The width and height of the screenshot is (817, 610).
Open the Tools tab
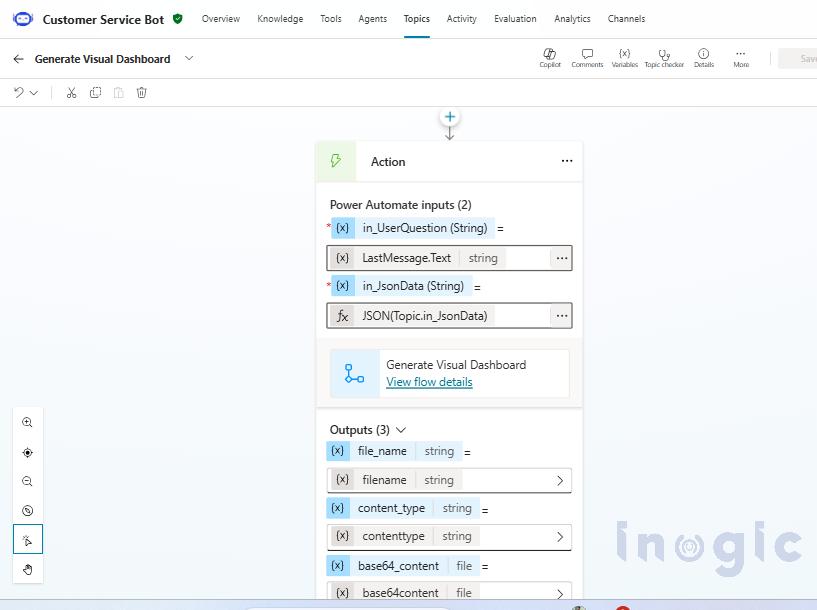coord(331,19)
